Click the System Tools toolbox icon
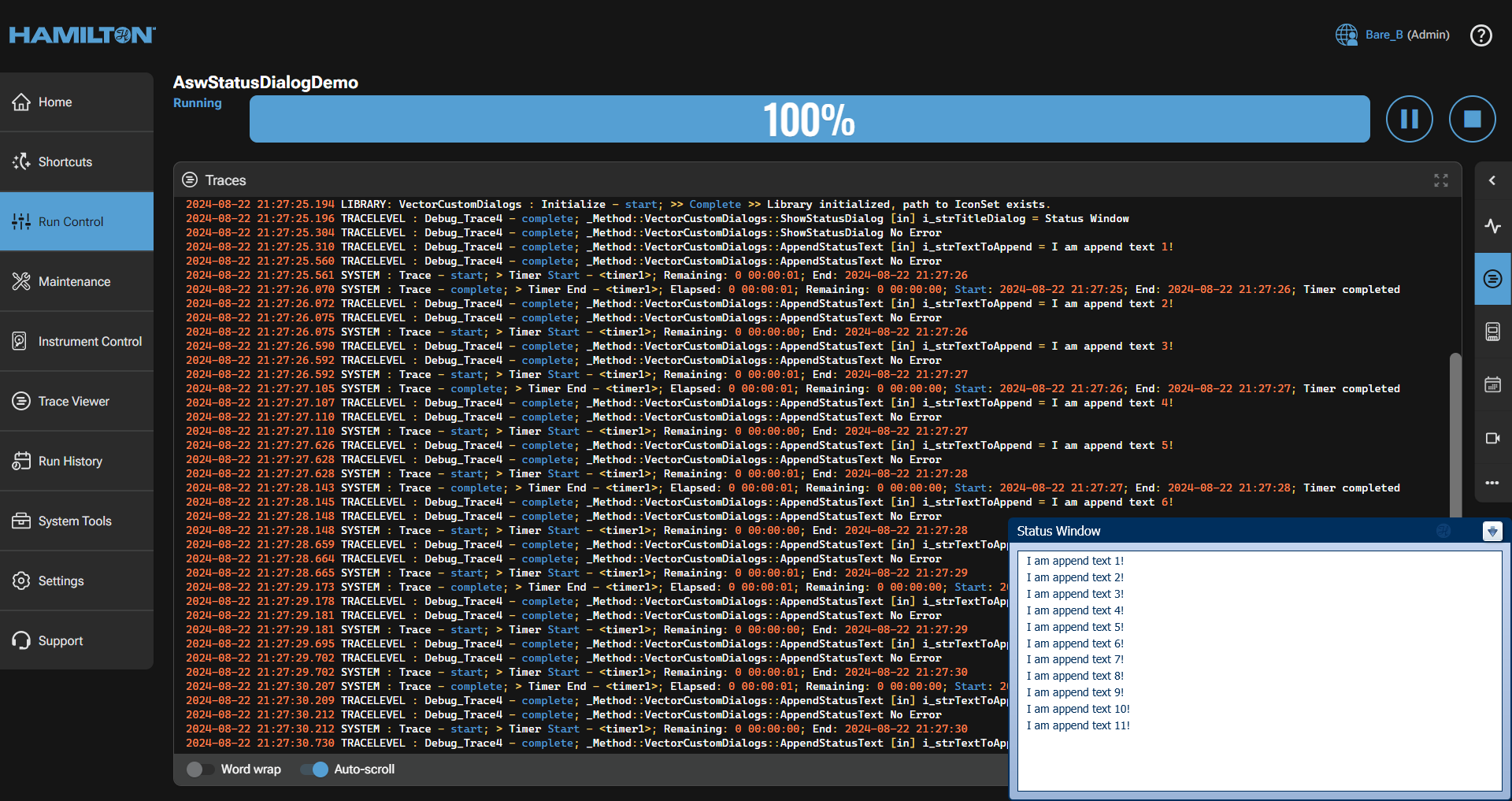Screen dimensions: 1512x801 click(21, 521)
